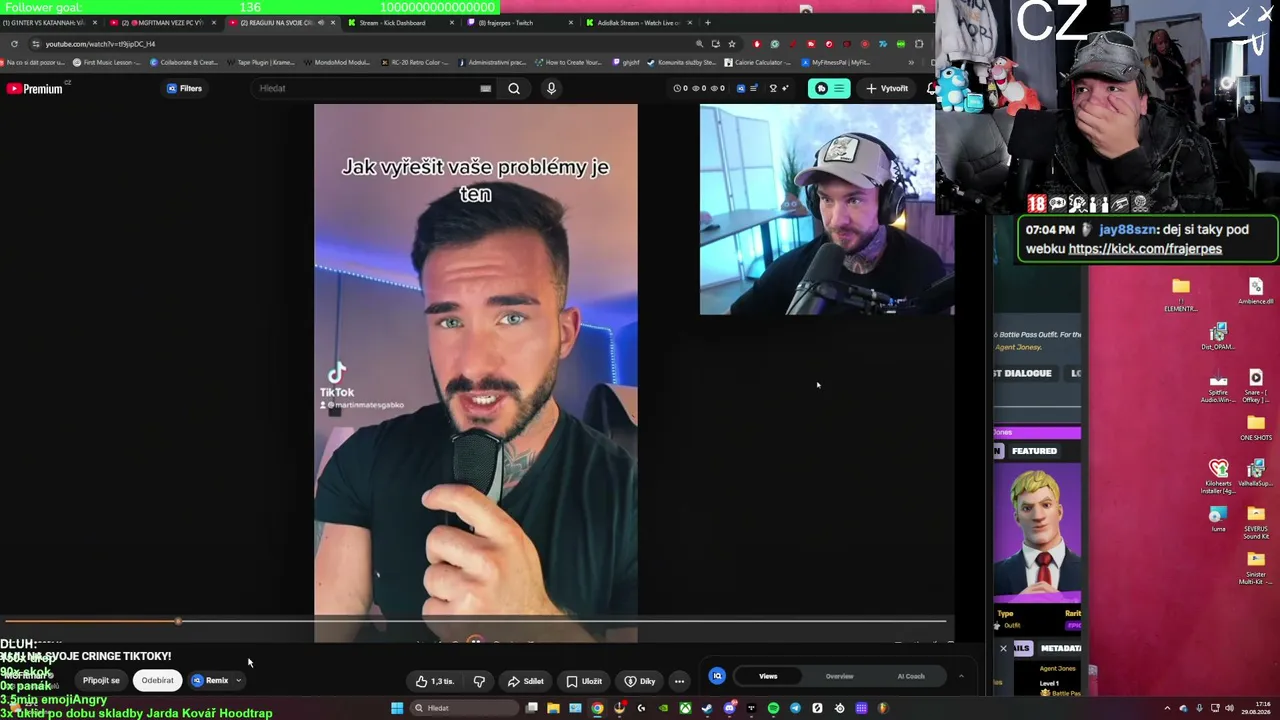The width and height of the screenshot is (1280, 720).
Task: Switch to the MGFITMAN VEZE PC tab
Action: 162,23
